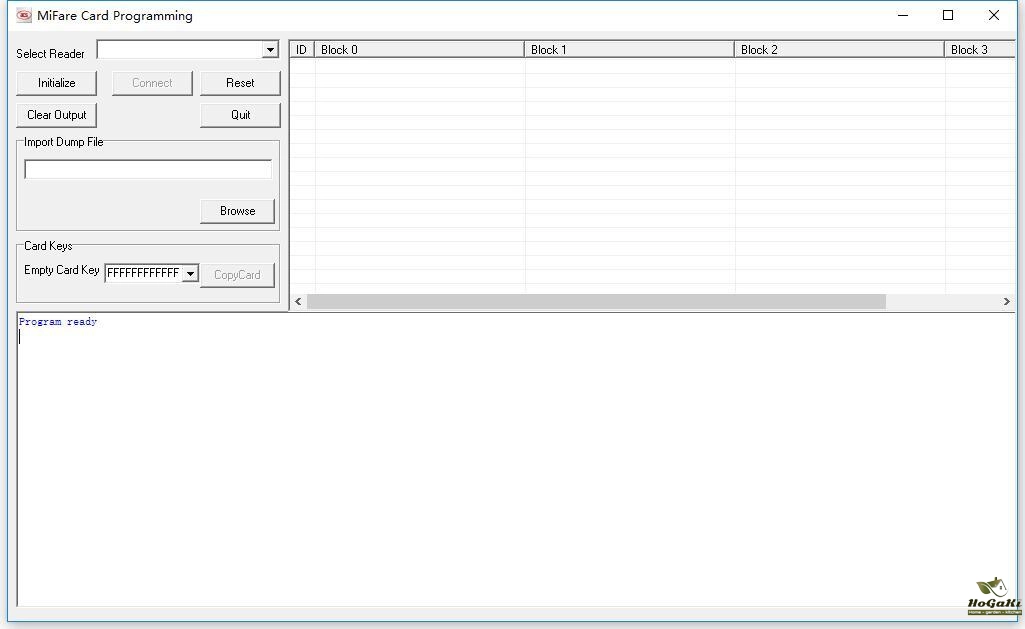This screenshot has height=629, width=1025.
Task: Click the Block 3 column header
Action: [x=978, y=50]
